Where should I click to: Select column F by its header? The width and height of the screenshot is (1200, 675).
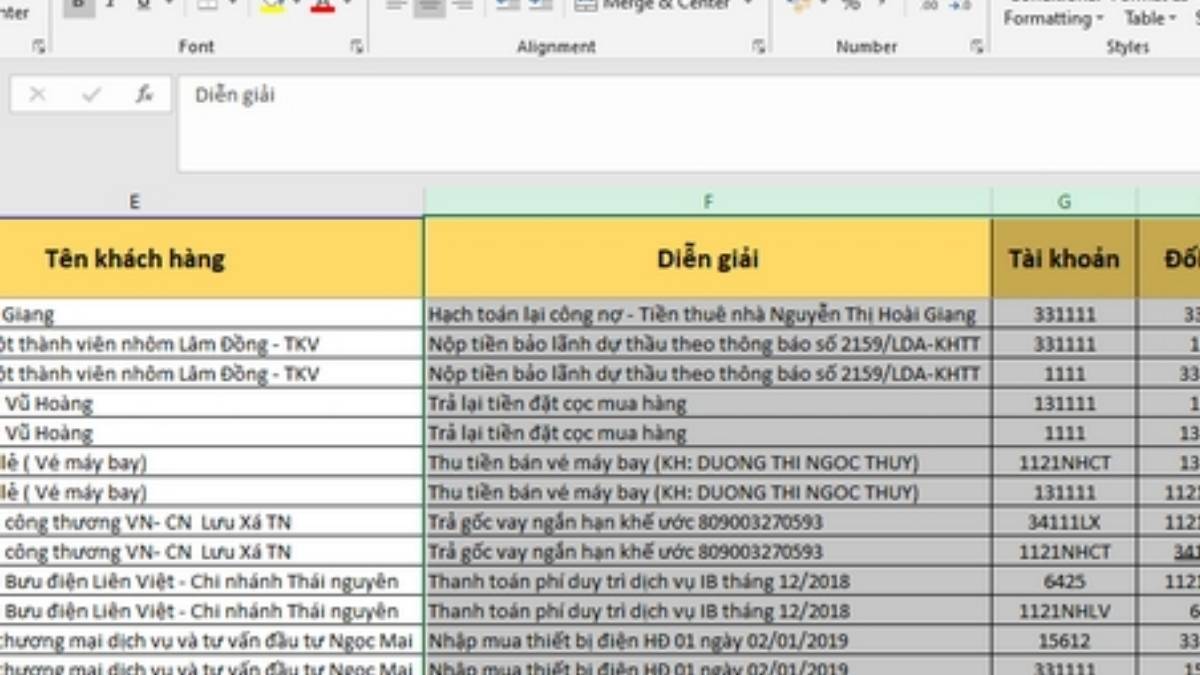[x=708, y=200]
